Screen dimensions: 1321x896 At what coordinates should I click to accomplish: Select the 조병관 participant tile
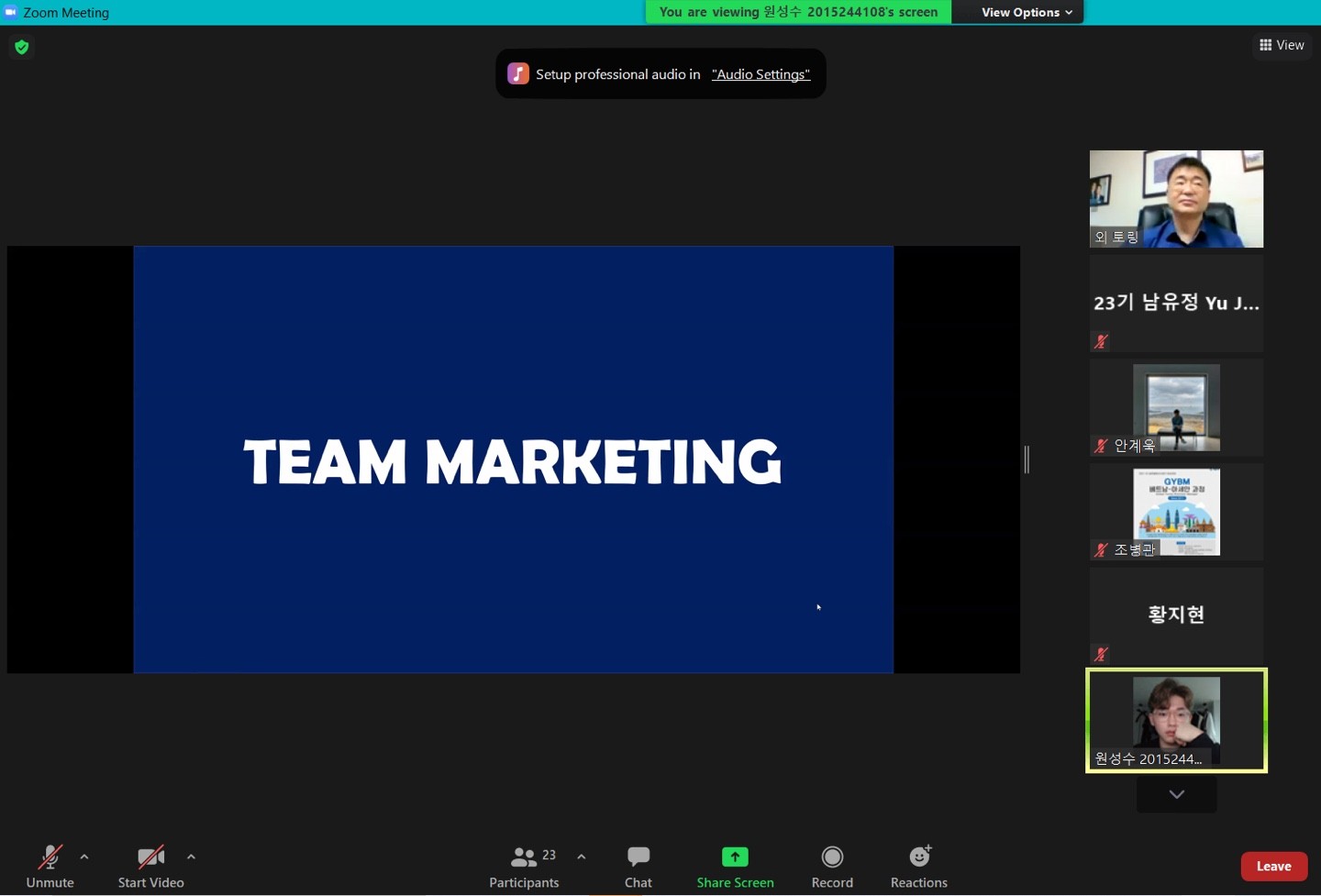pos(1176,512)
